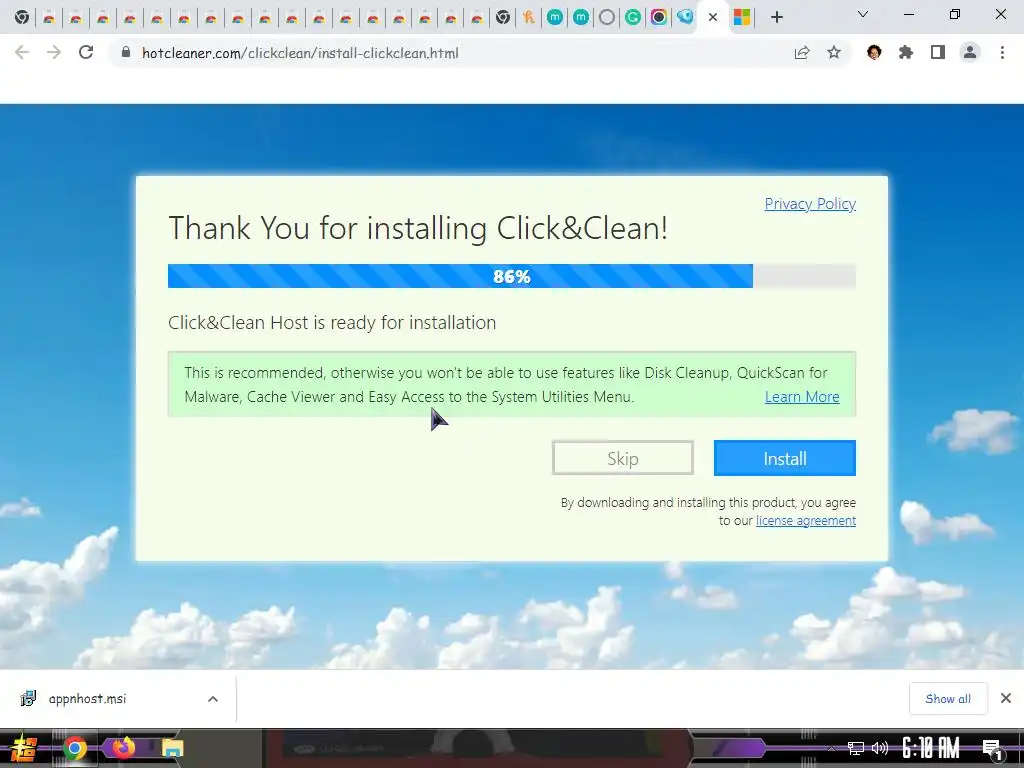This screenshot has width=1024, height=768.
Task: Open the notification center icon
Action: [x=992, y=749]
